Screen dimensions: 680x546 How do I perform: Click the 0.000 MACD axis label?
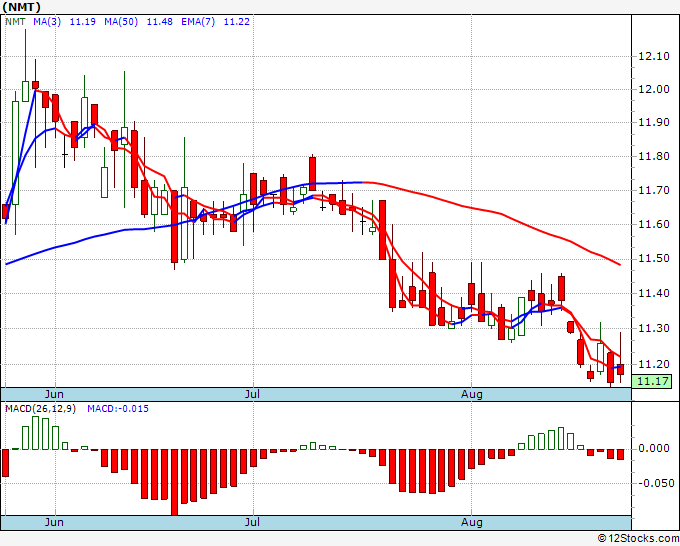[654, 448]
